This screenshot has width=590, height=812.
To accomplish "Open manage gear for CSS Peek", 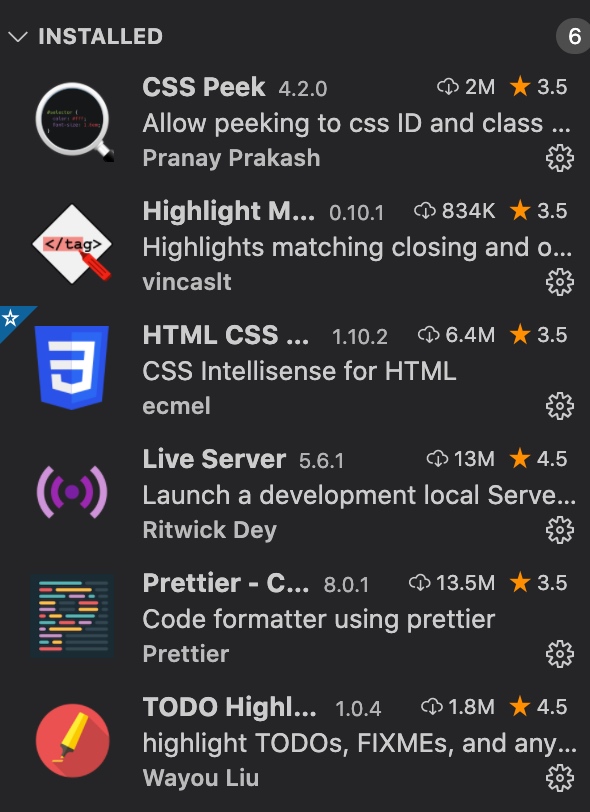I will click(560, 158).
